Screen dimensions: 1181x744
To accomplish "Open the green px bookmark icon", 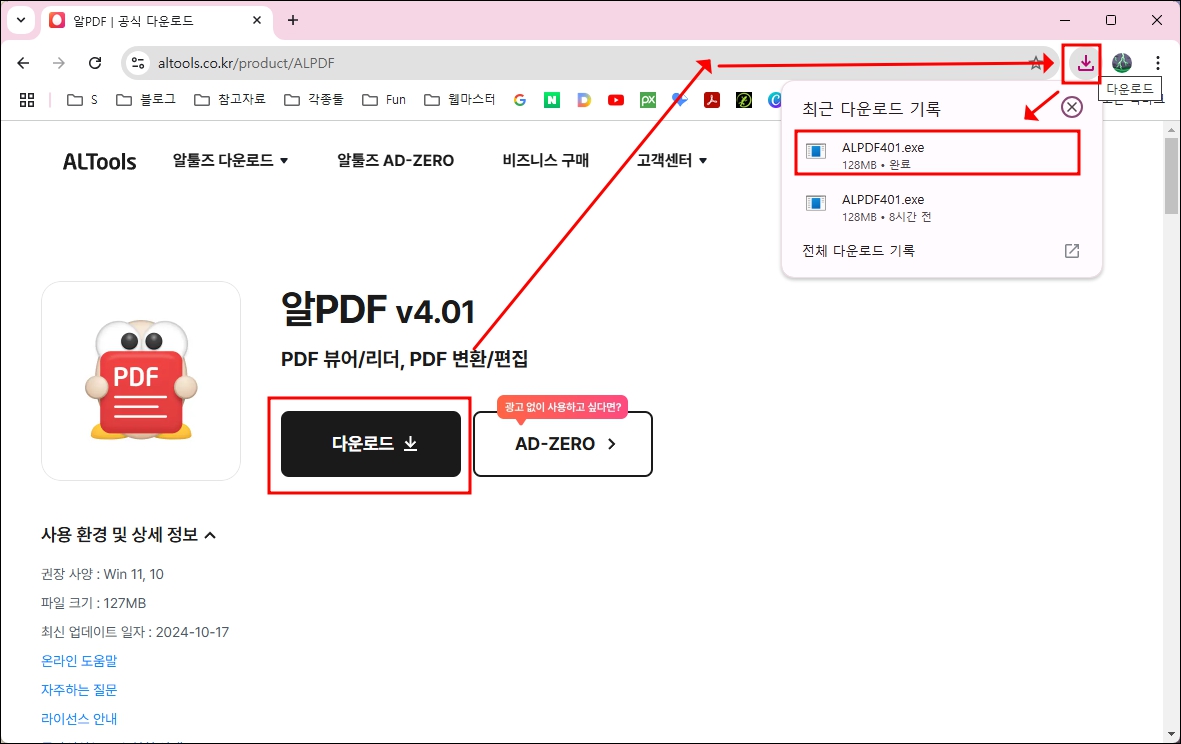I will point(648,99).
